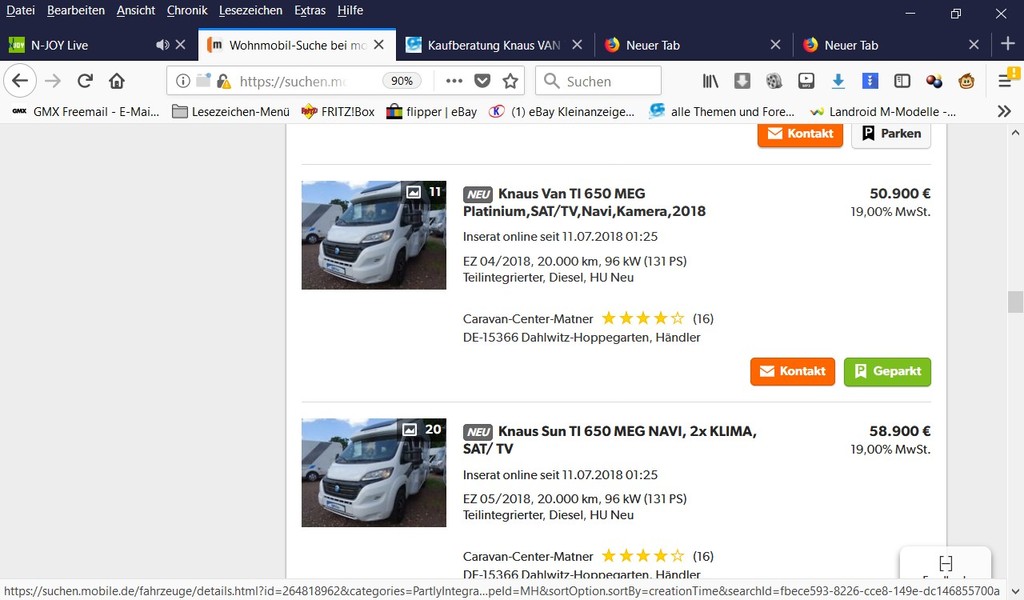Image resolution: width=1024 pixels, height=600 pixels.
Task: Open Knaus Sun TI 650 MEG listing title
Action: pyautogui.click(x=610, y=440)
